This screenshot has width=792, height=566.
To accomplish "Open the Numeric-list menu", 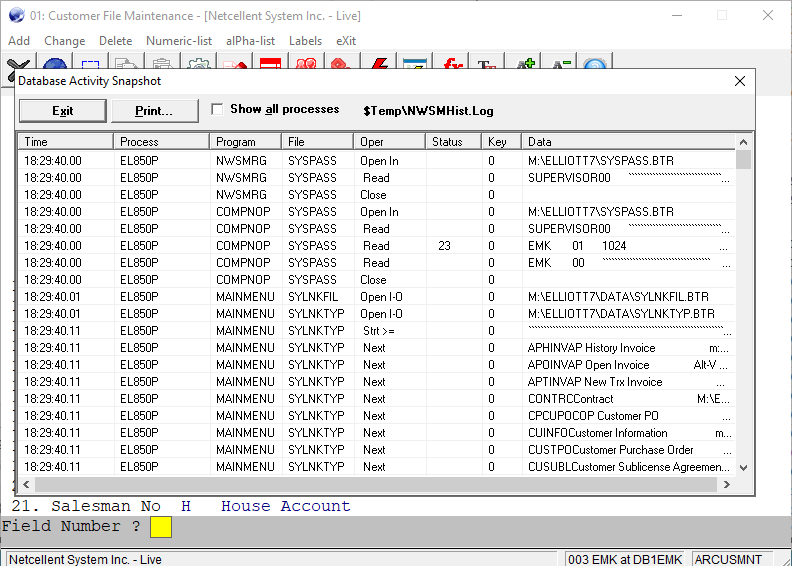I will coord(179,41).
